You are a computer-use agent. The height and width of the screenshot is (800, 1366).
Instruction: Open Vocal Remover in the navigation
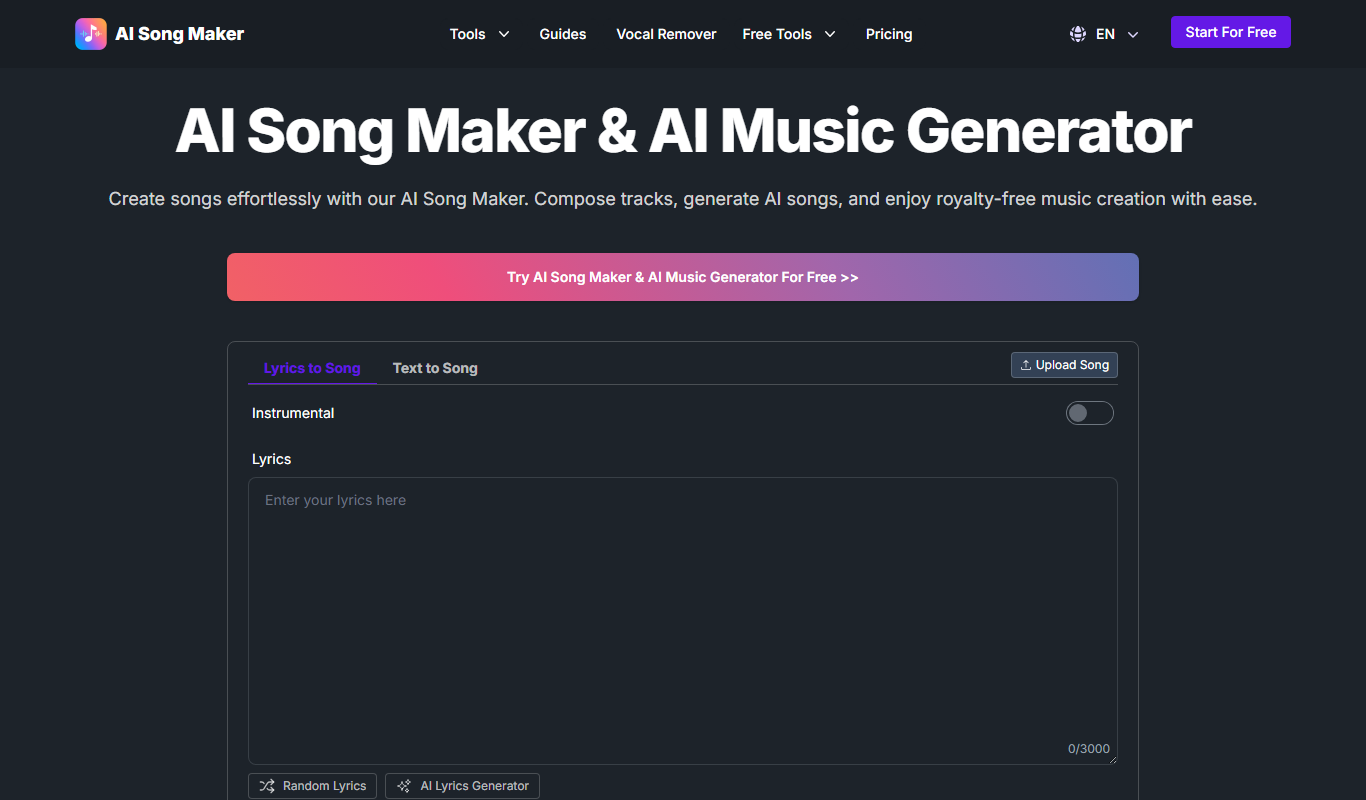click(x=666, y=34)
